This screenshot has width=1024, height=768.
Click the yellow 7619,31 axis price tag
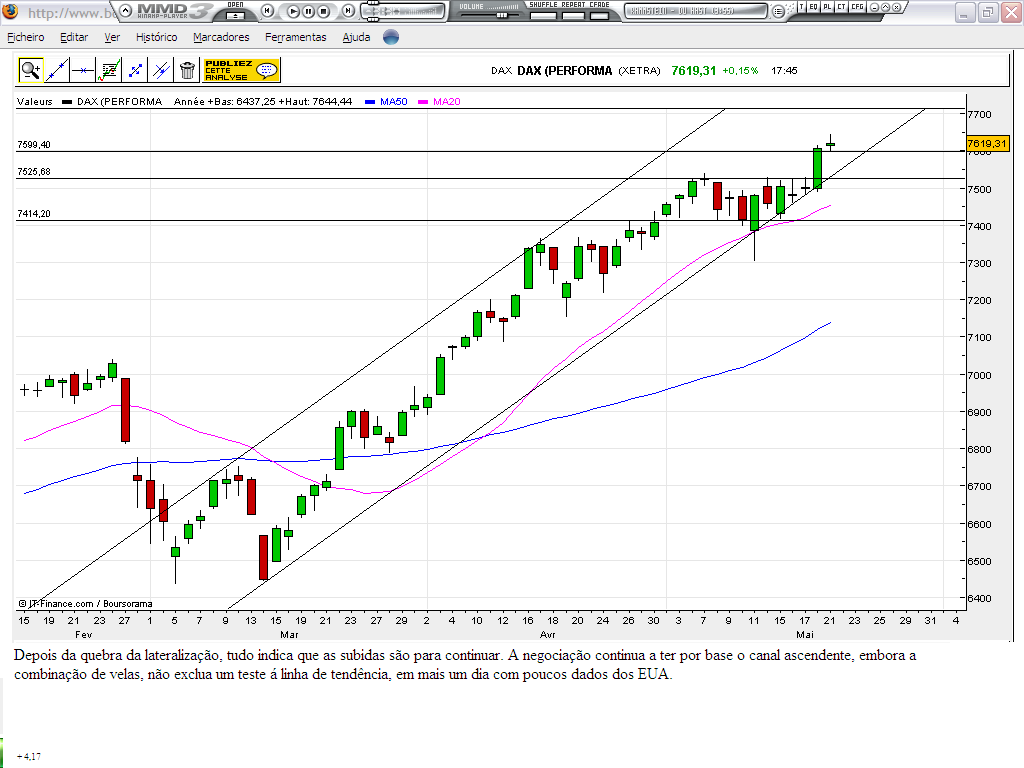(x=987, y=144)
